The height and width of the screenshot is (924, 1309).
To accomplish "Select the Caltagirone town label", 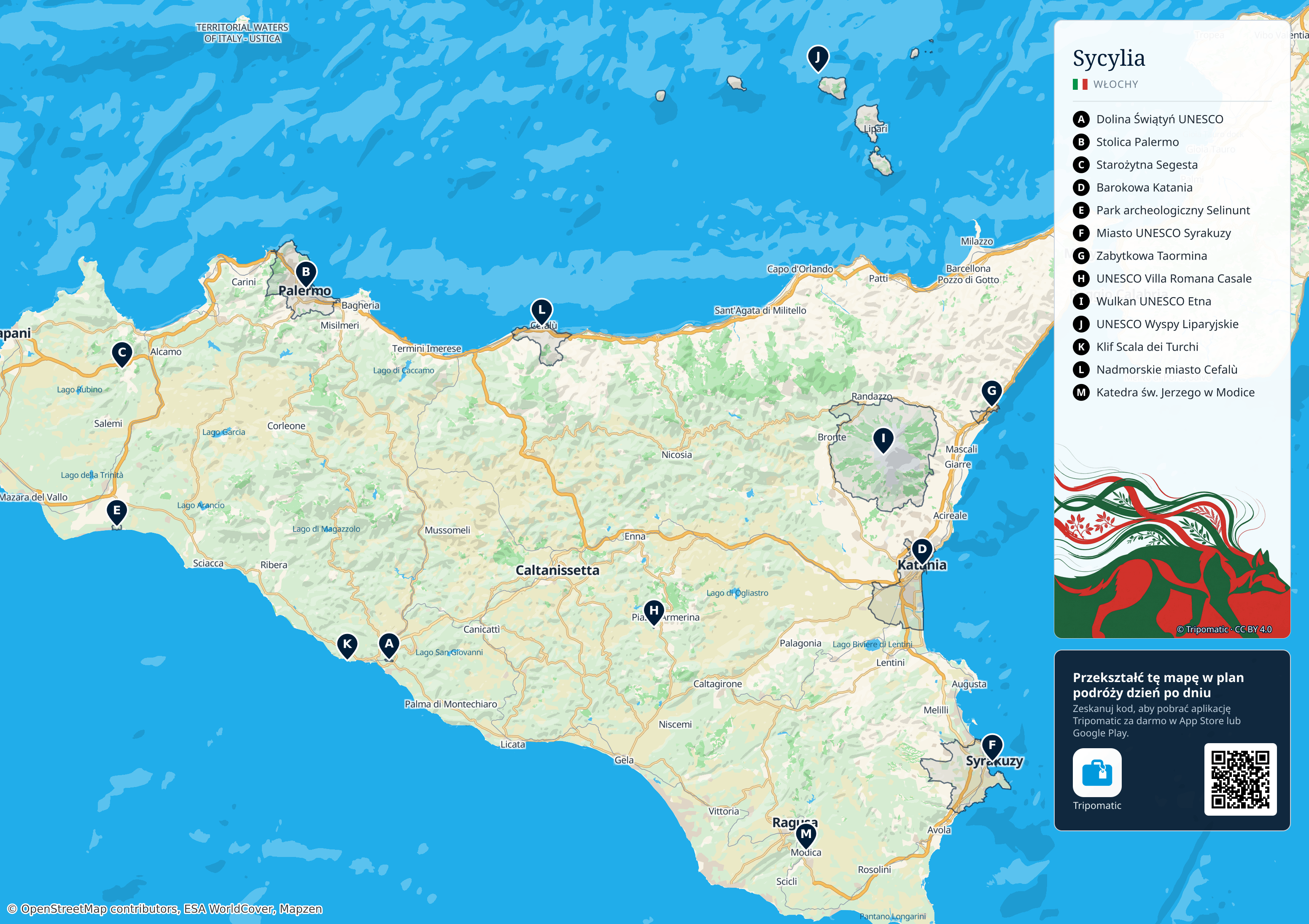I will [717, 684].
